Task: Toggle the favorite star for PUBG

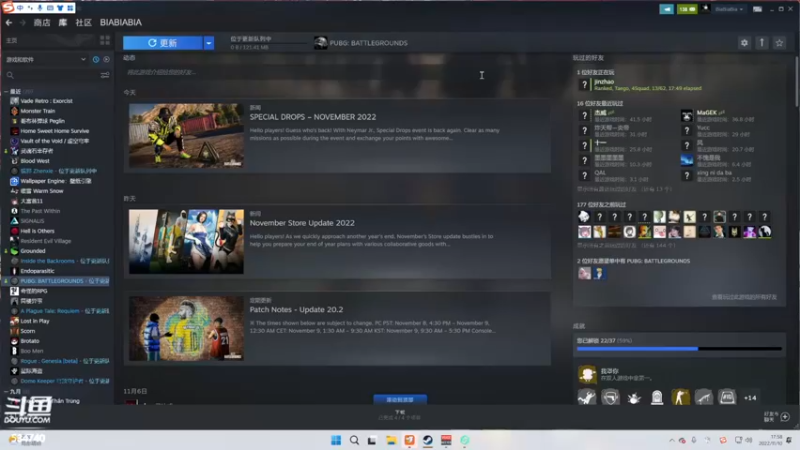Action: click(779, 43)
